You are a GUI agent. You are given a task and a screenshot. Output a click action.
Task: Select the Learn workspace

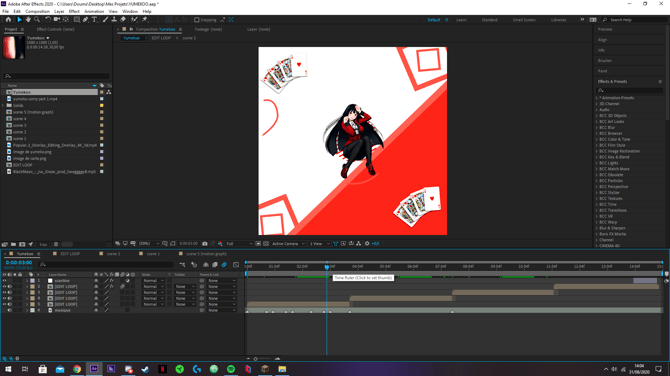(461, 20)
